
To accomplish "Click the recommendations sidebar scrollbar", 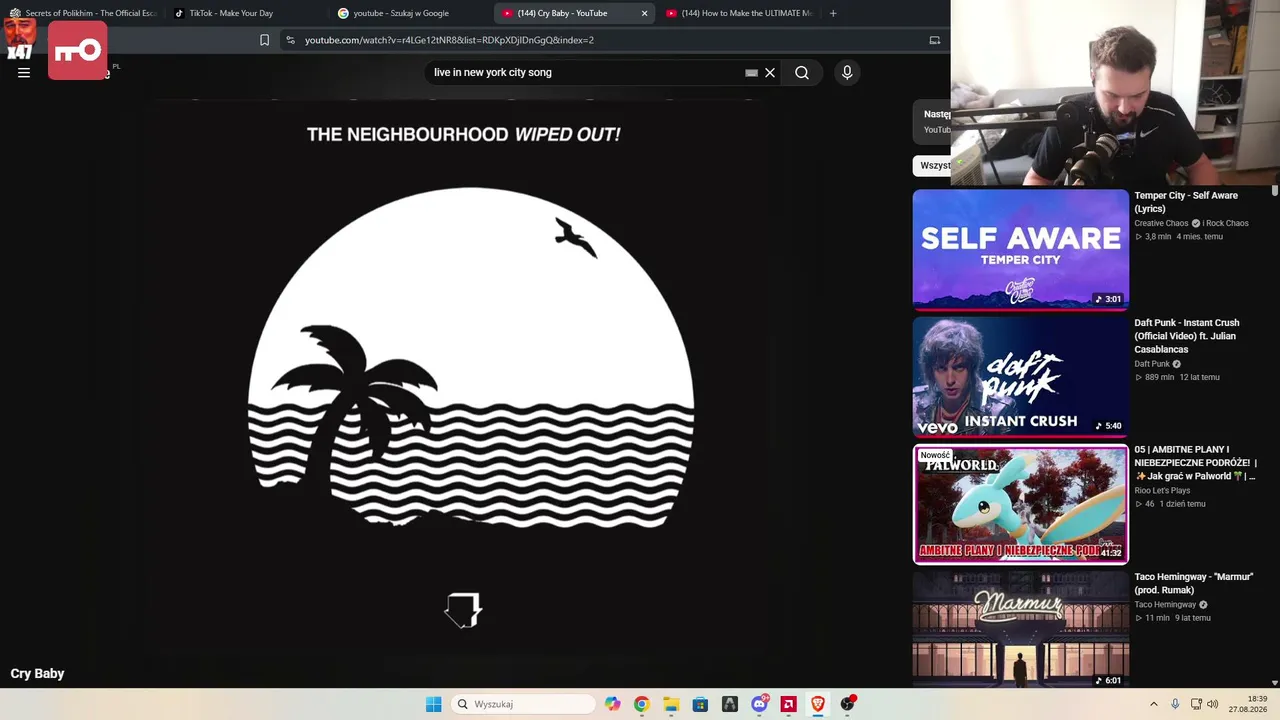I will point(1275,191).
